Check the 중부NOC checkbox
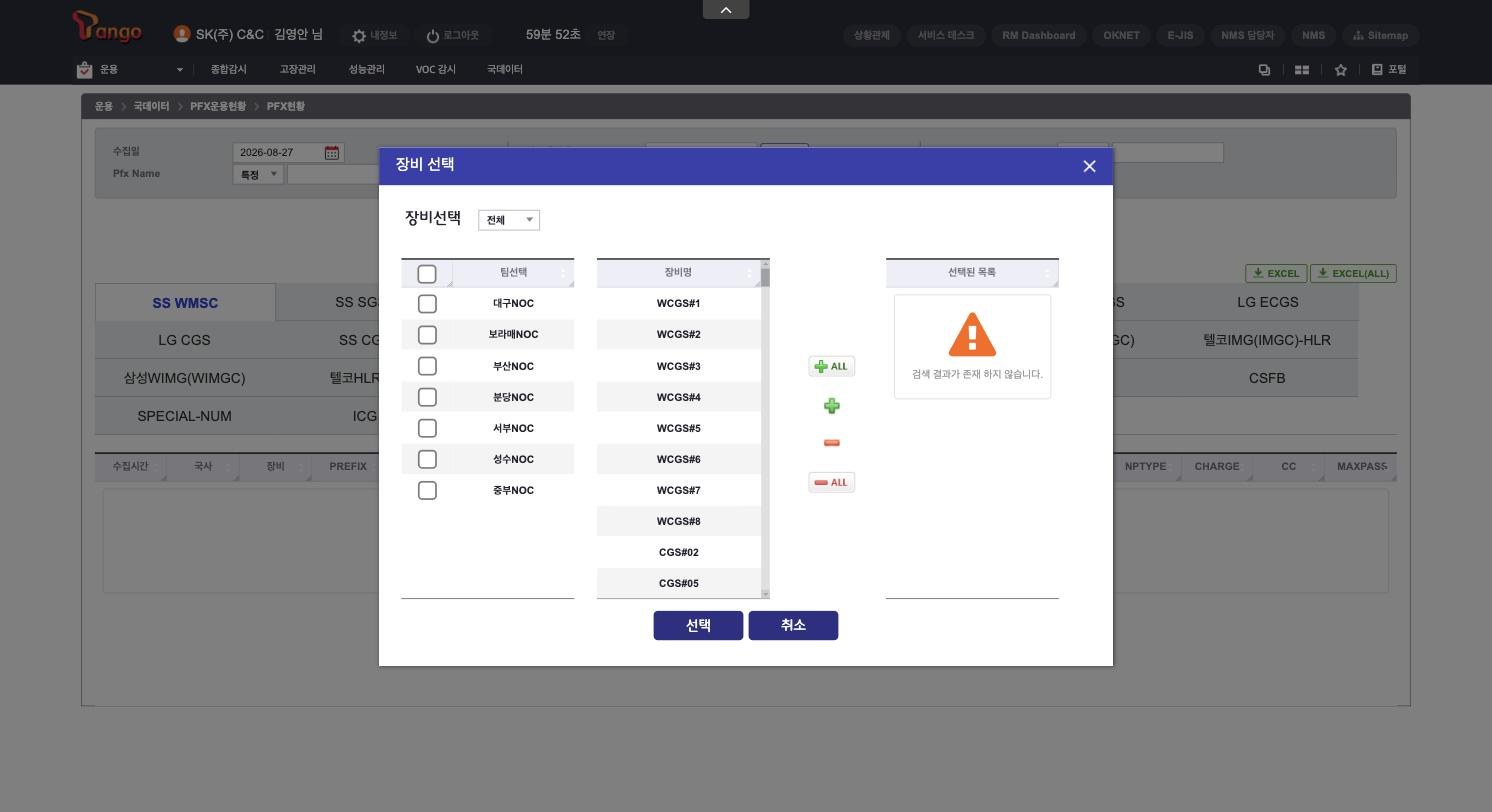The height and width of the screenshot is (812, 1492). tap(427, 490)
